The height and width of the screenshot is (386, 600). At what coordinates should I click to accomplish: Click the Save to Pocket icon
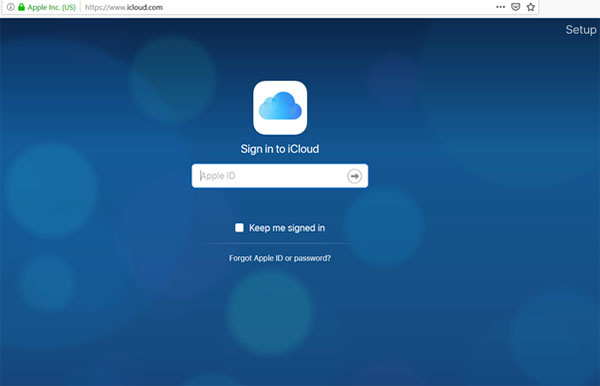tap(515, 7)
